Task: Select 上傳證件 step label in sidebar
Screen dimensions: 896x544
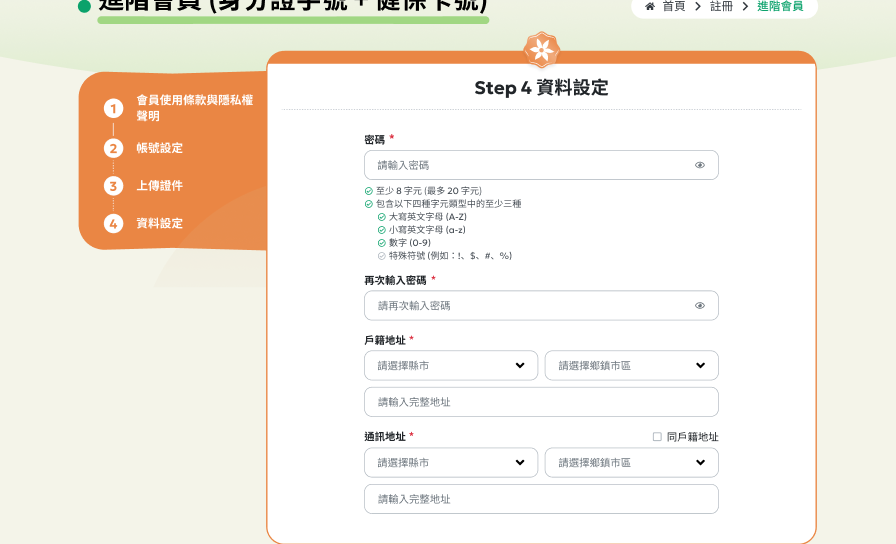Action: (x=160, y=186)
